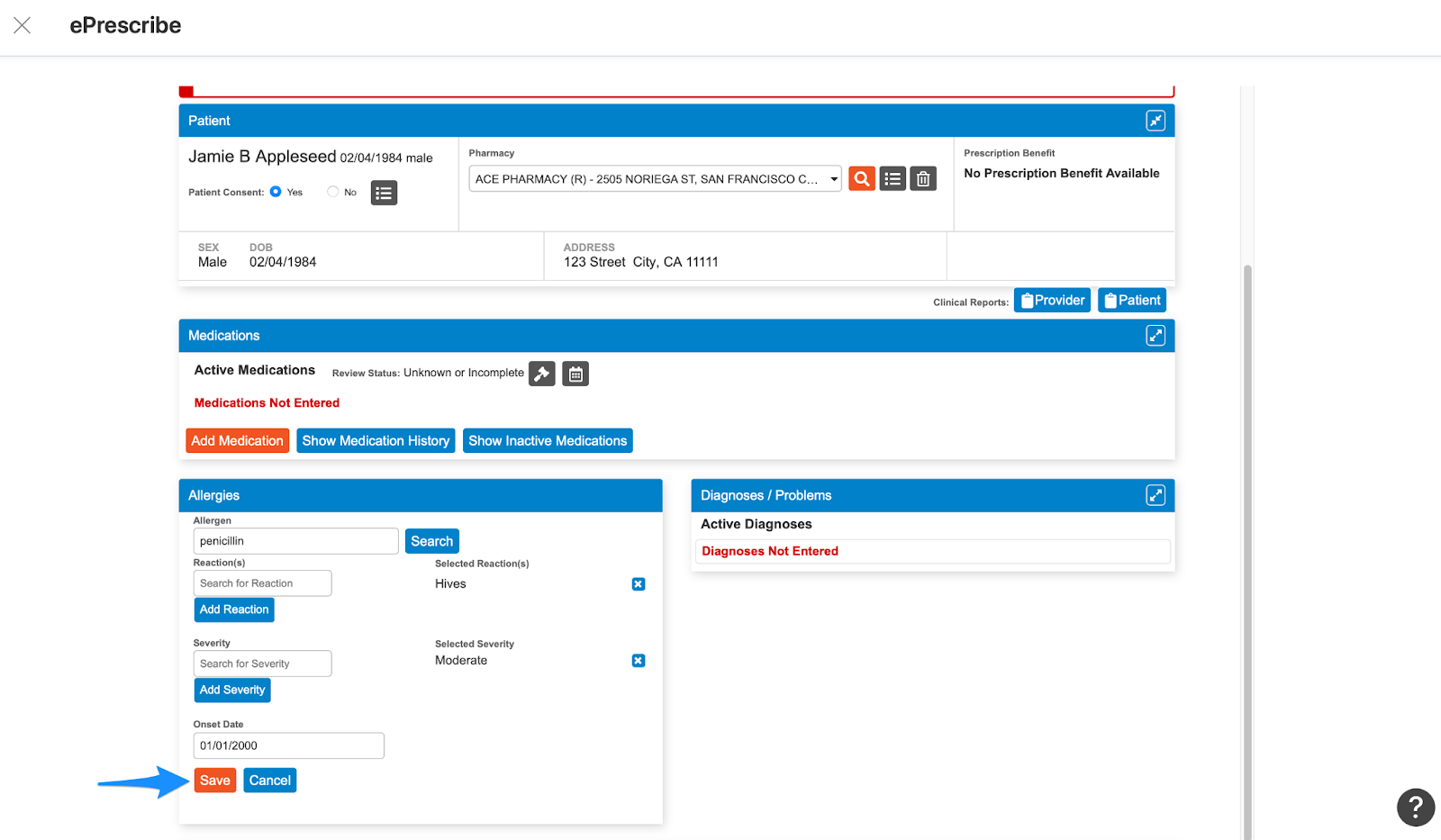Click the medication review gavel icon
This screenshot has width=1441, height=840.
click(541, 373)
